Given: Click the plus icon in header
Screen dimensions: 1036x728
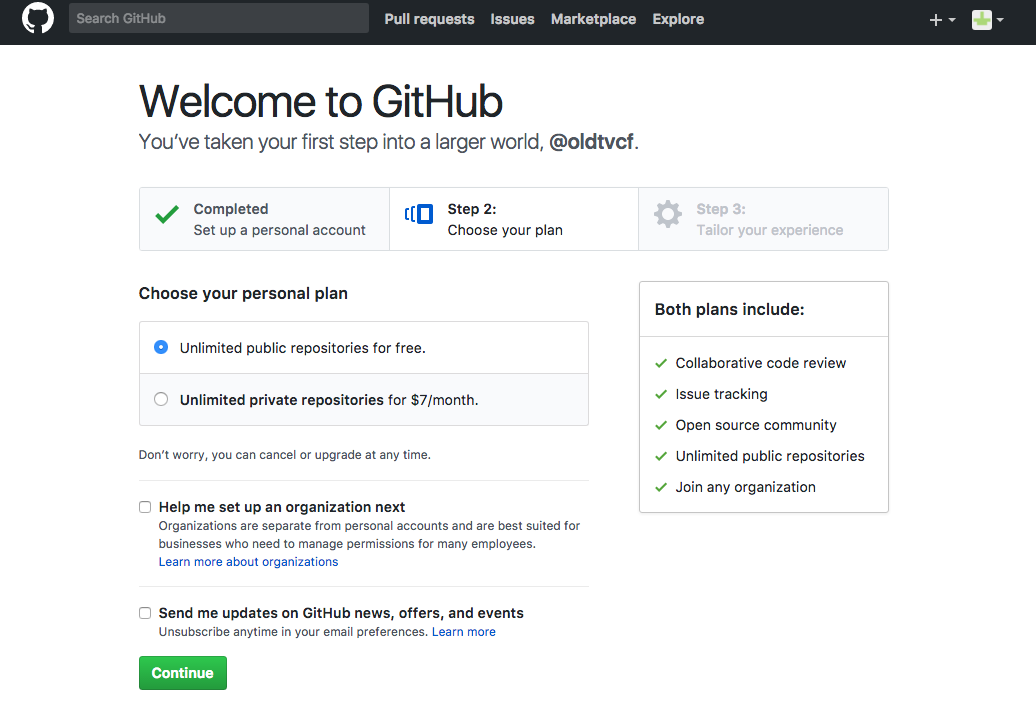Looking at the screenshot, I should pyautogui.click(x=936, y=20).
